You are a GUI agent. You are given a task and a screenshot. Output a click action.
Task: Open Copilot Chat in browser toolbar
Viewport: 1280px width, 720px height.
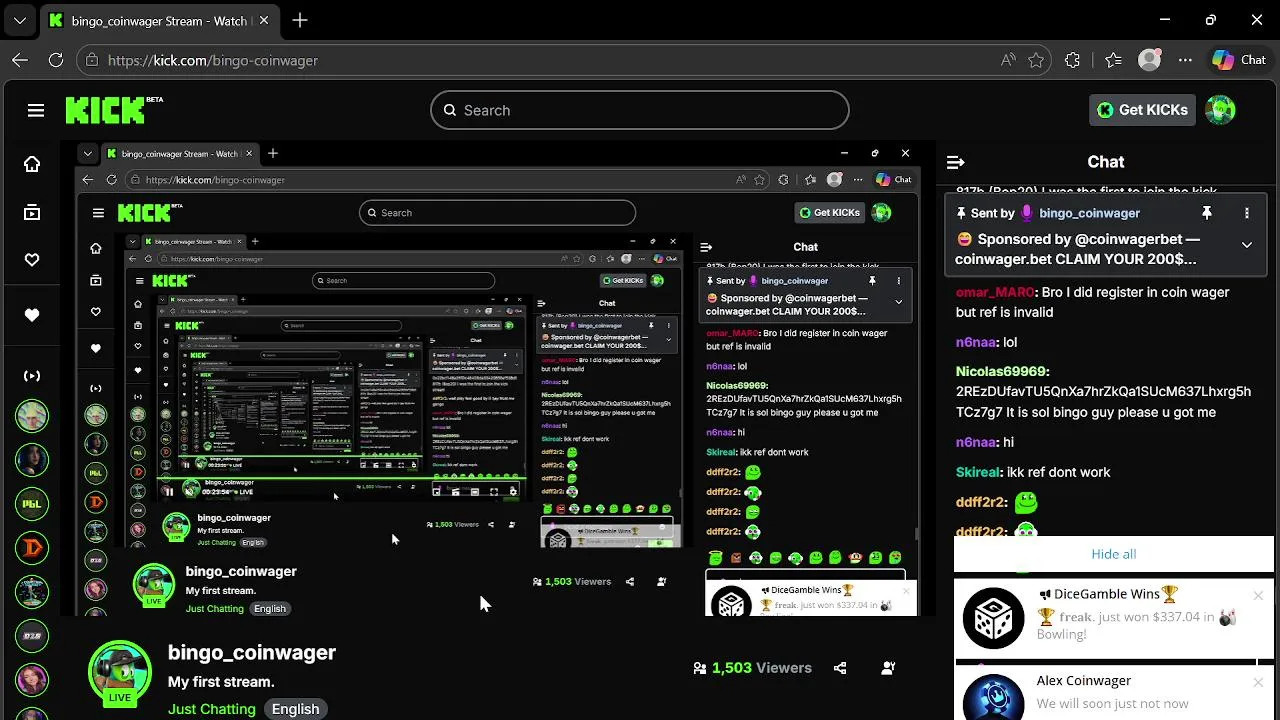(1240, 60)
